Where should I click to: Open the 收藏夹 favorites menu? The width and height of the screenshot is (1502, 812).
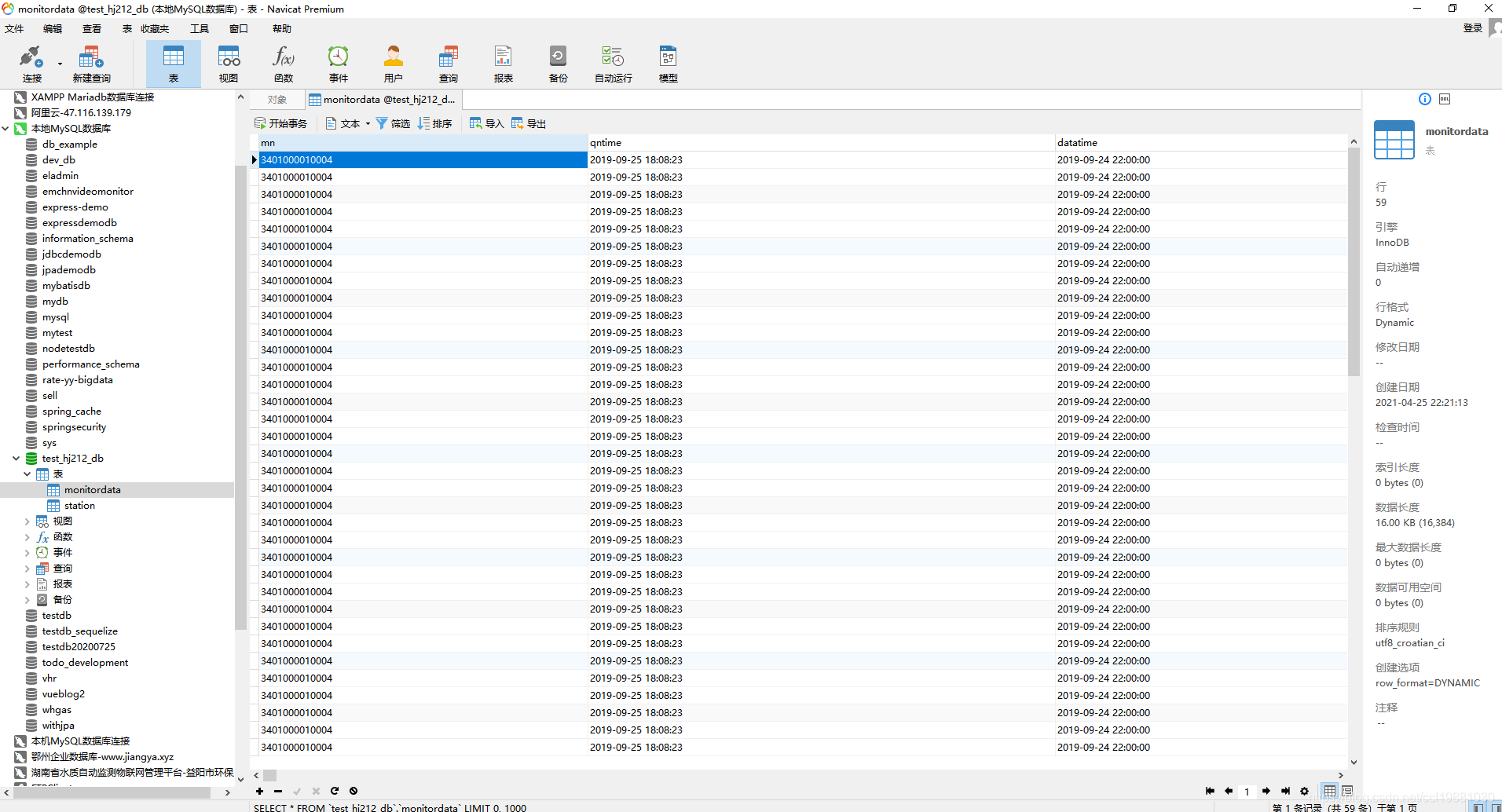point(155,29)
